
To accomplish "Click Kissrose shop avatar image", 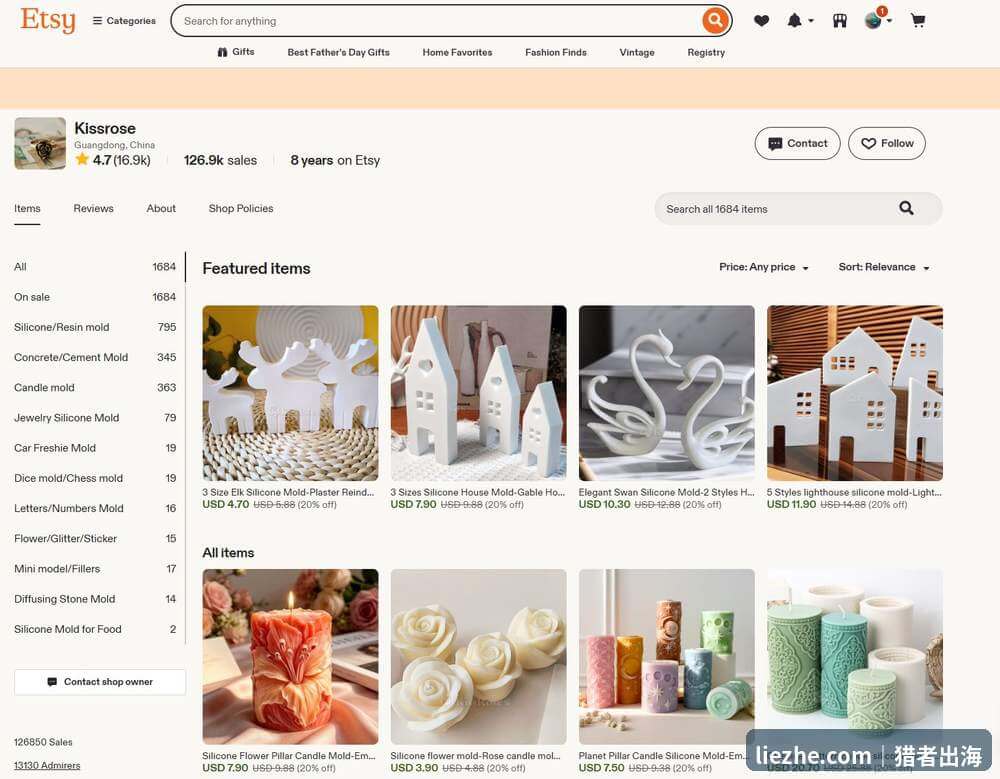I will click(40, 144).
